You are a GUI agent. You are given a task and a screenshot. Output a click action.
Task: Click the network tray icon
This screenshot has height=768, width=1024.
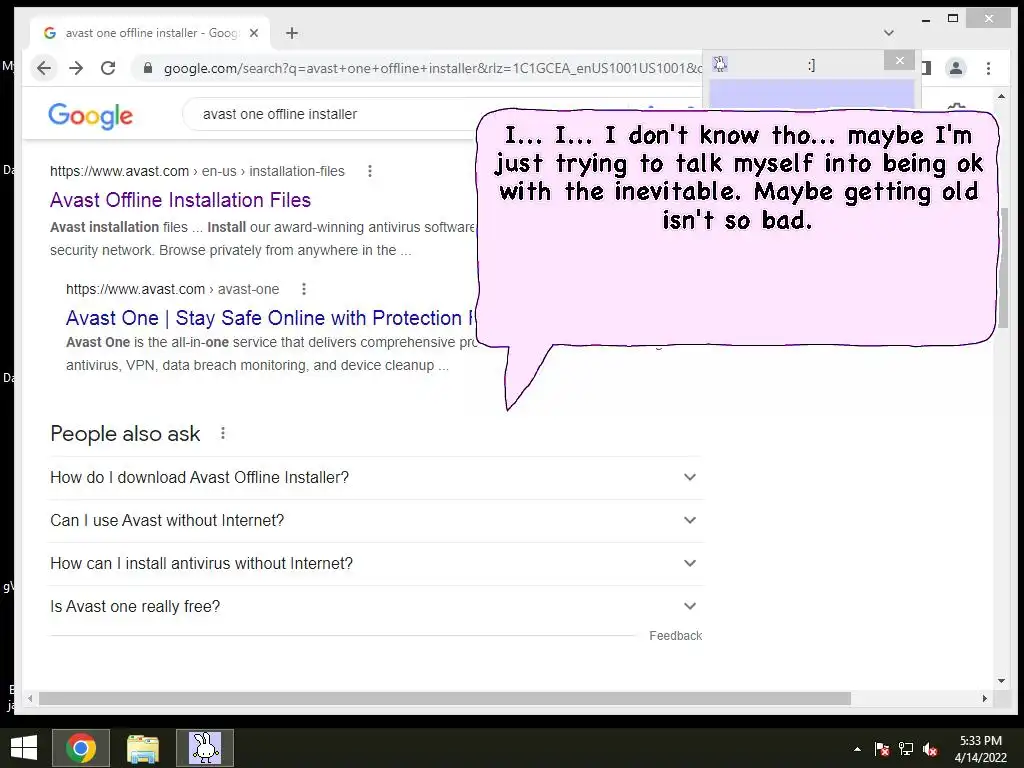(x=906, y=749)
